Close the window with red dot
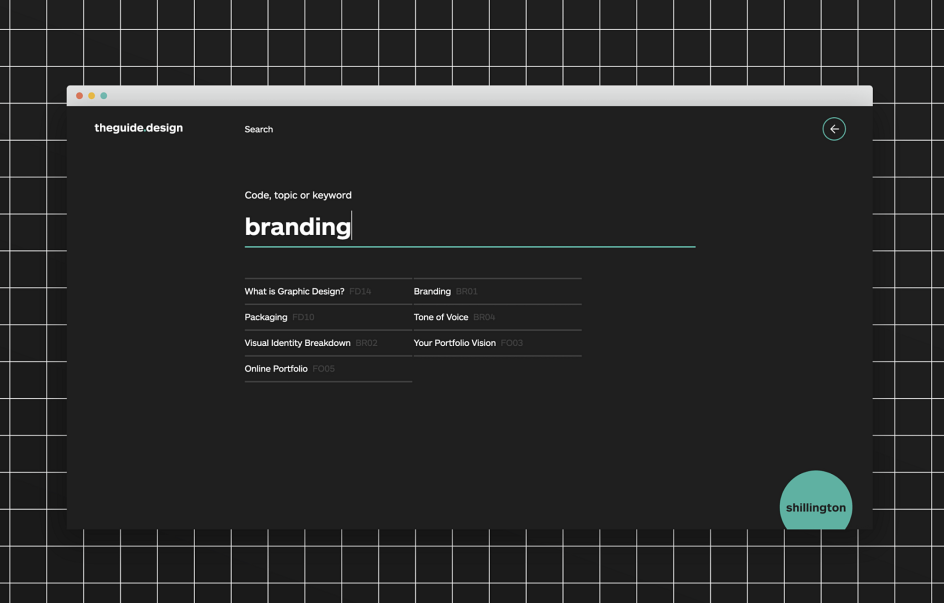The width and height of the screenshot is (944, 603). 80,96
